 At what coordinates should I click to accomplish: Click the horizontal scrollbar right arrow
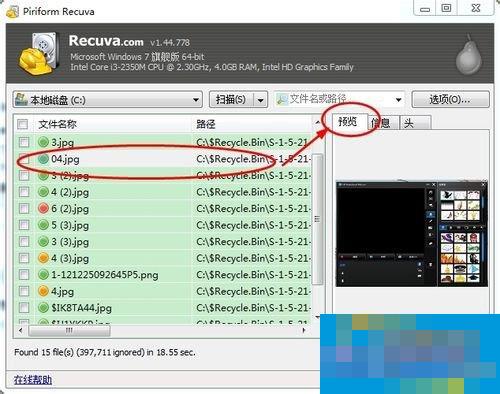click(304, 330)
